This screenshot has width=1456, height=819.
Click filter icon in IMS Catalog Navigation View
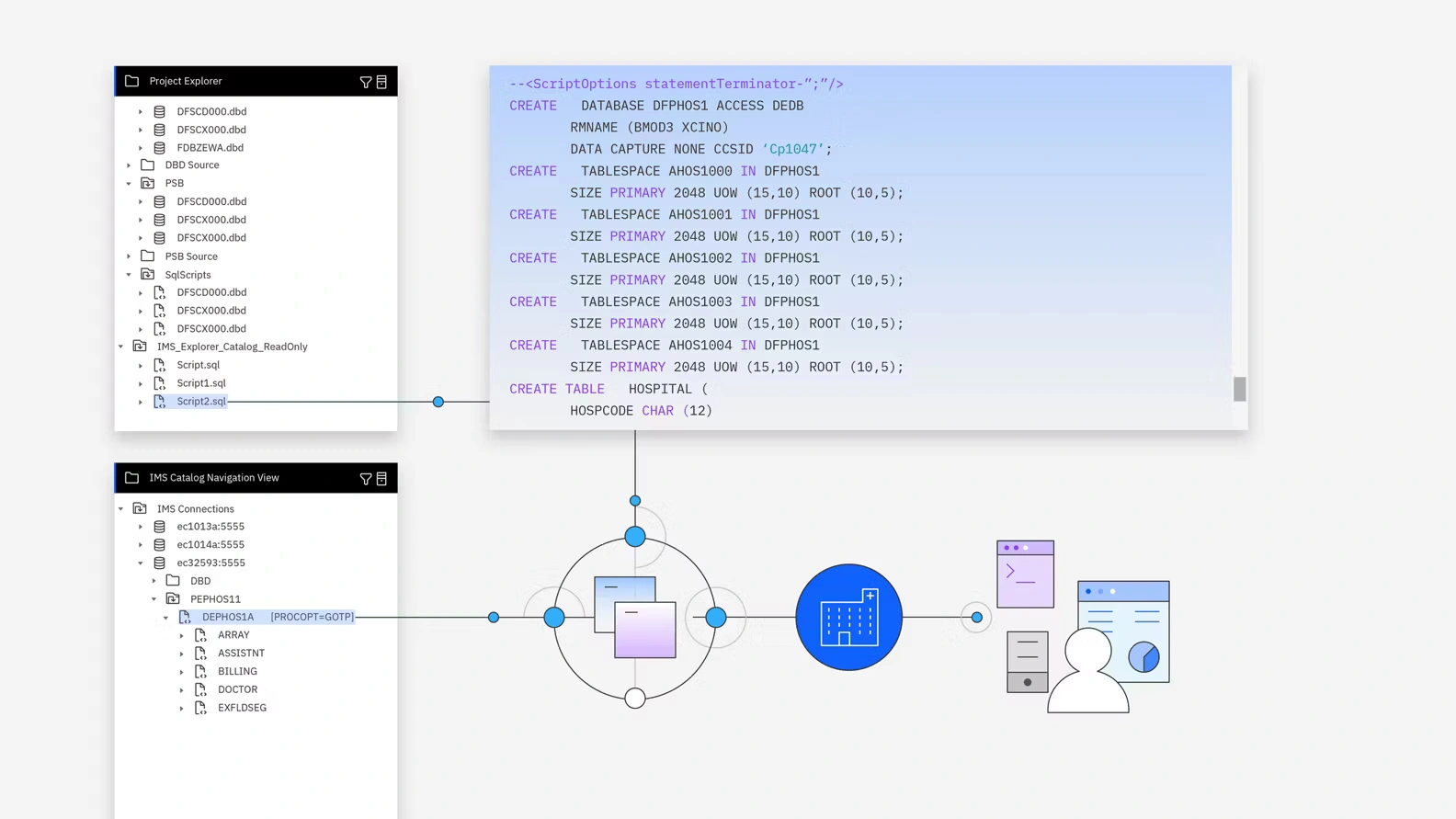click(366, 479)
